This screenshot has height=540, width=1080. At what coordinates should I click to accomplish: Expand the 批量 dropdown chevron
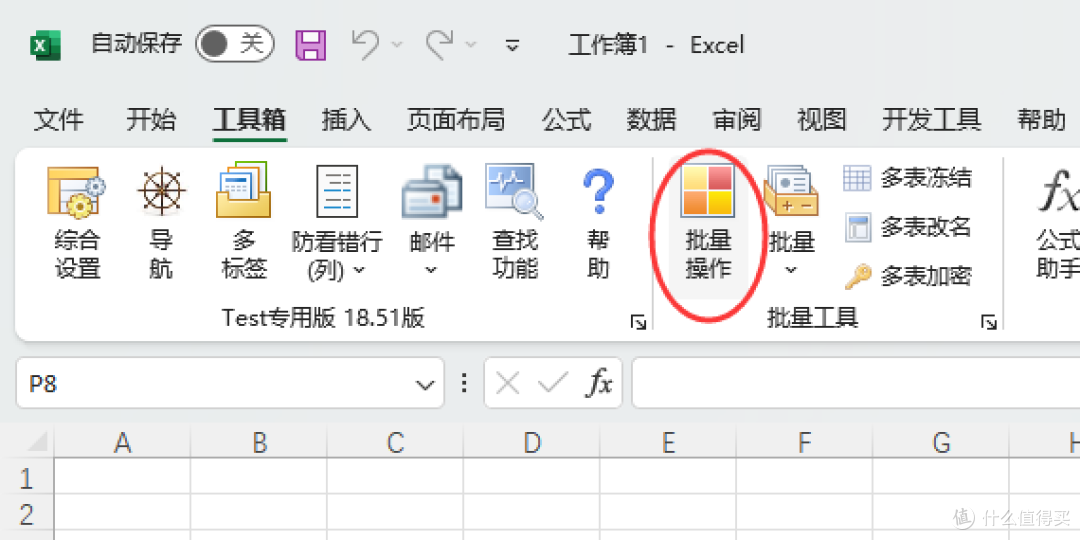point(791,269)
